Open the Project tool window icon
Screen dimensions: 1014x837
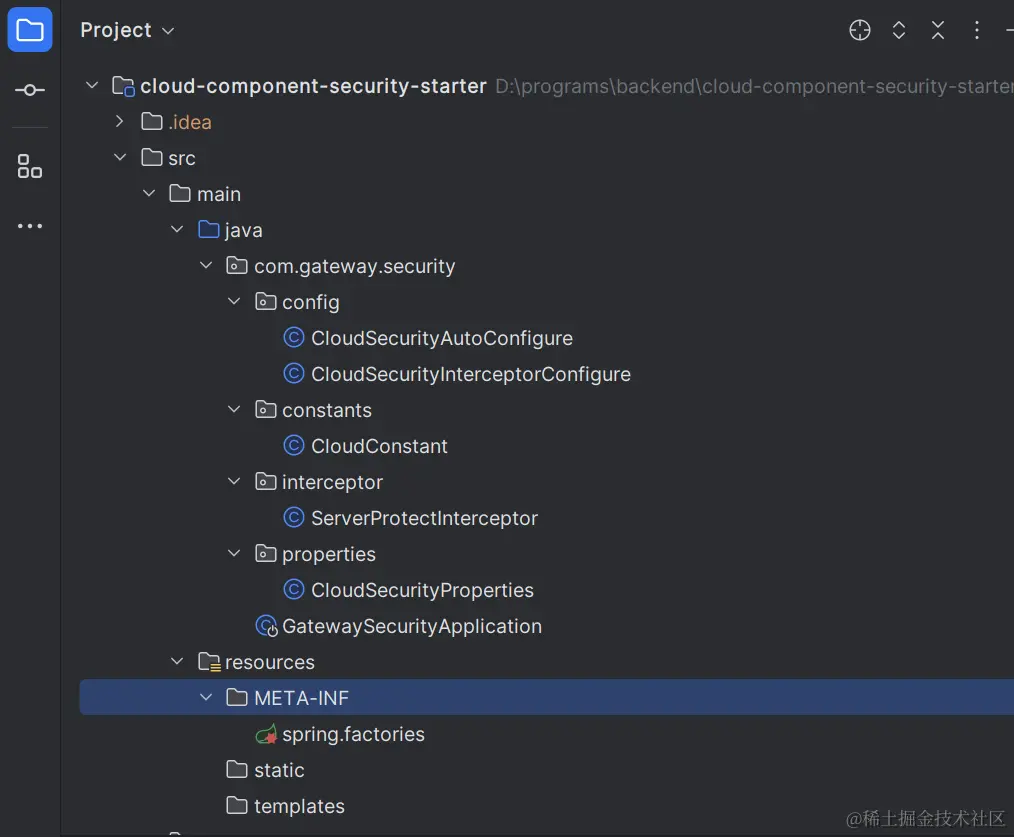pos(30,30)
